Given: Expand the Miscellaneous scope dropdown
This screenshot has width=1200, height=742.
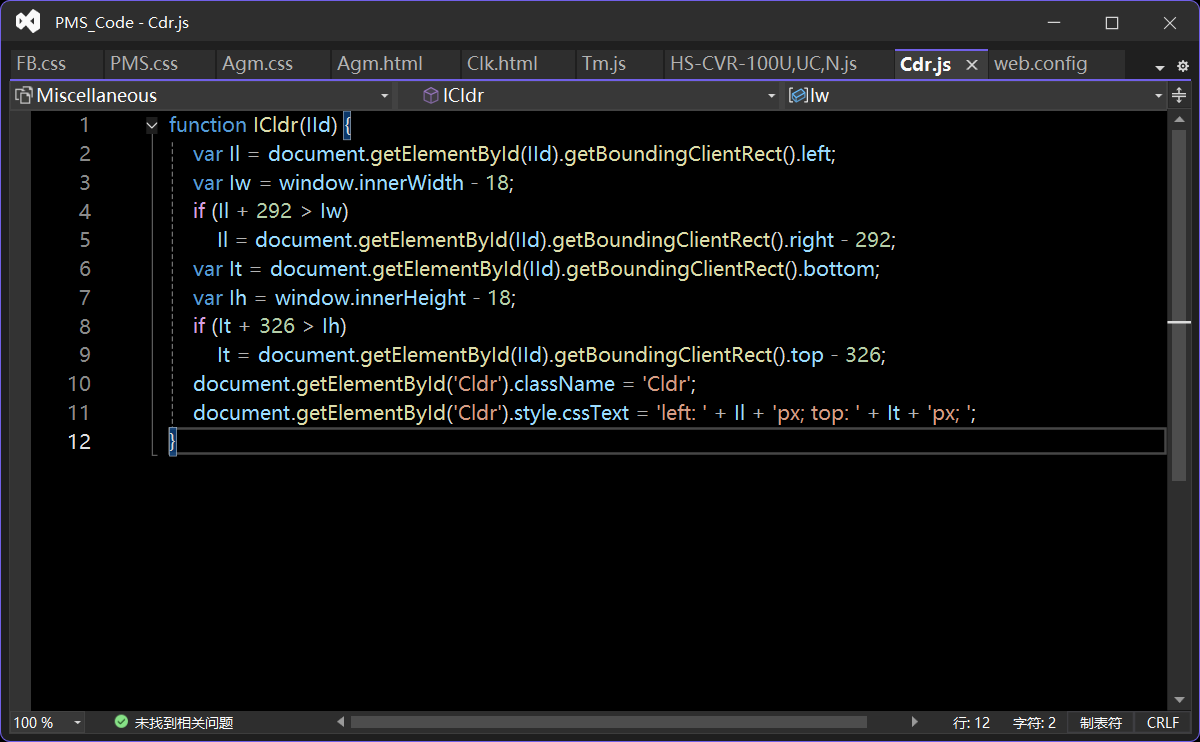Looking at the screenshot, I should [384, 96].
